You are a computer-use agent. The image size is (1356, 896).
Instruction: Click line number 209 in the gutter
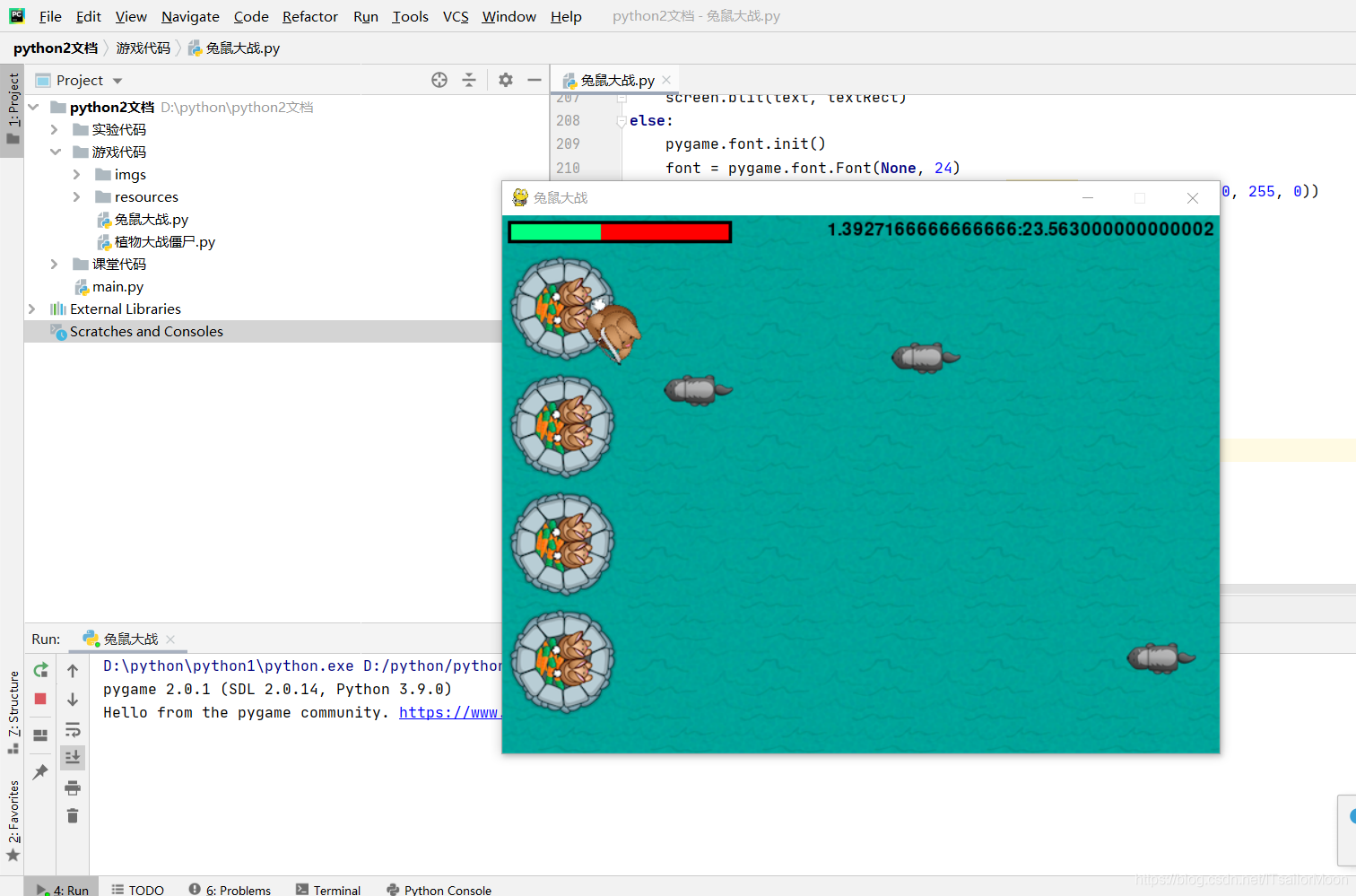tap(568, 144)
